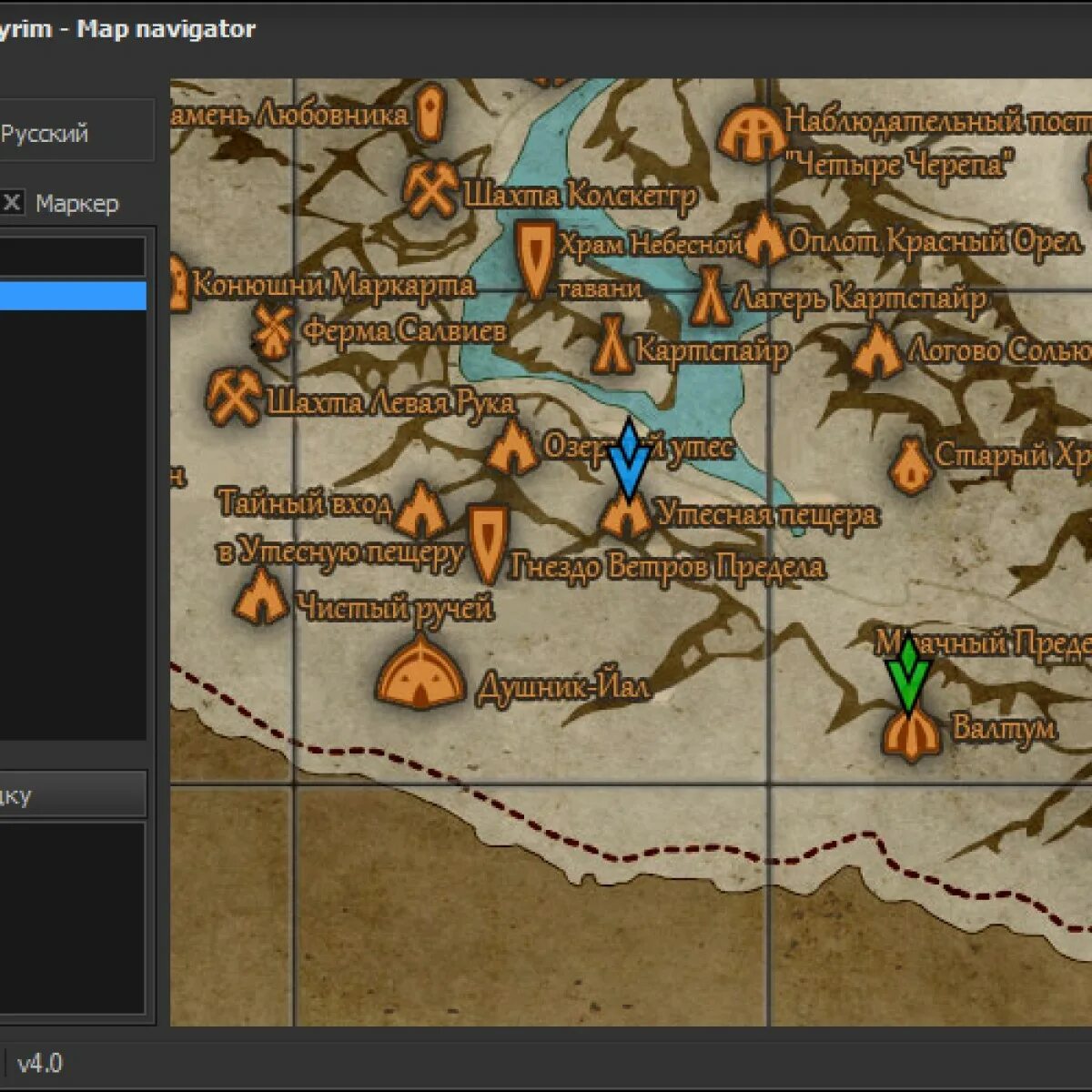The image size is (1092, 1092).
Task: Select the Храм Небесной гавани shield icon
Action: [x=536, y=258]
